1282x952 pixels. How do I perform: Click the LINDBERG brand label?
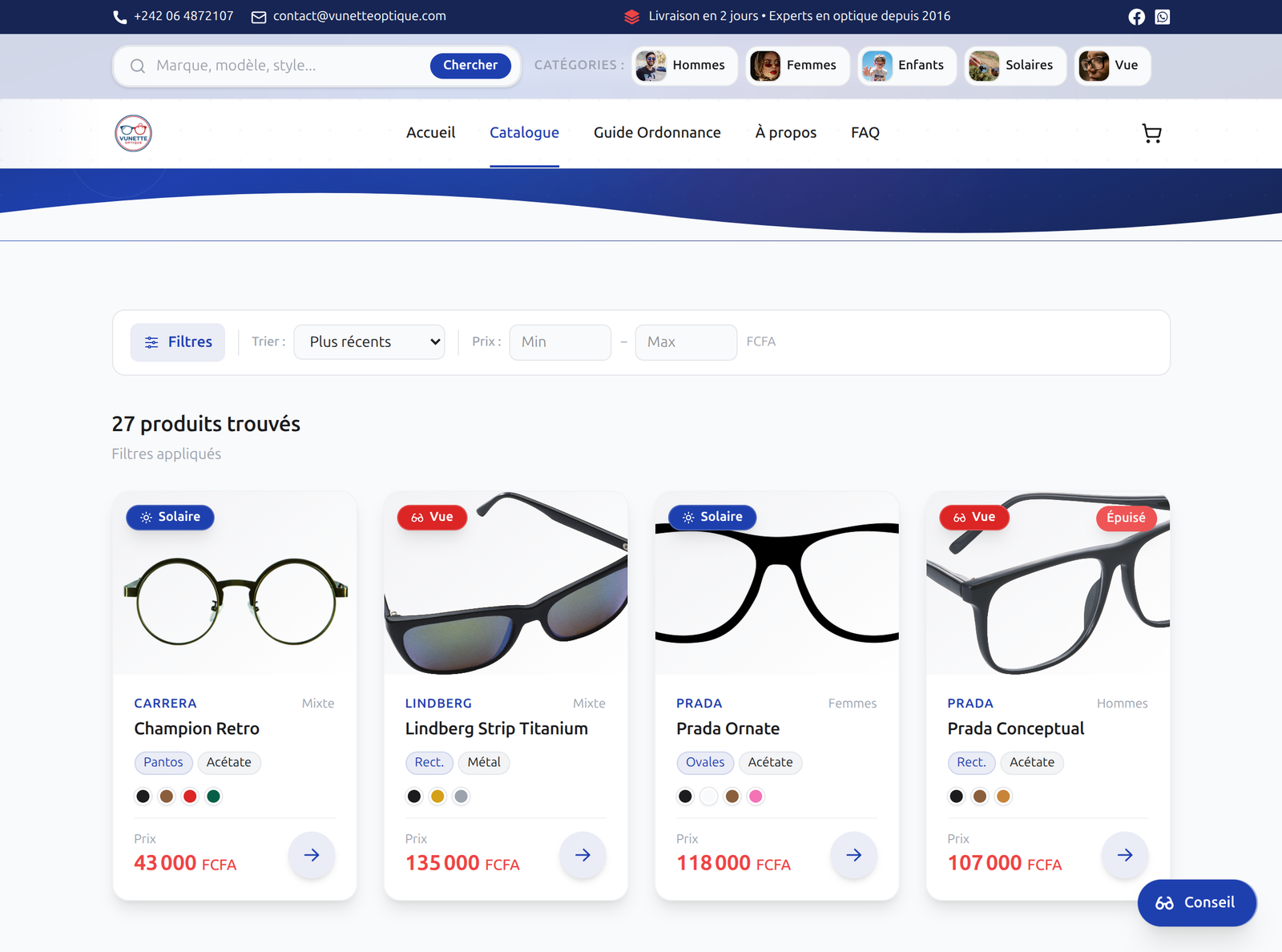(x=438, y=704)
